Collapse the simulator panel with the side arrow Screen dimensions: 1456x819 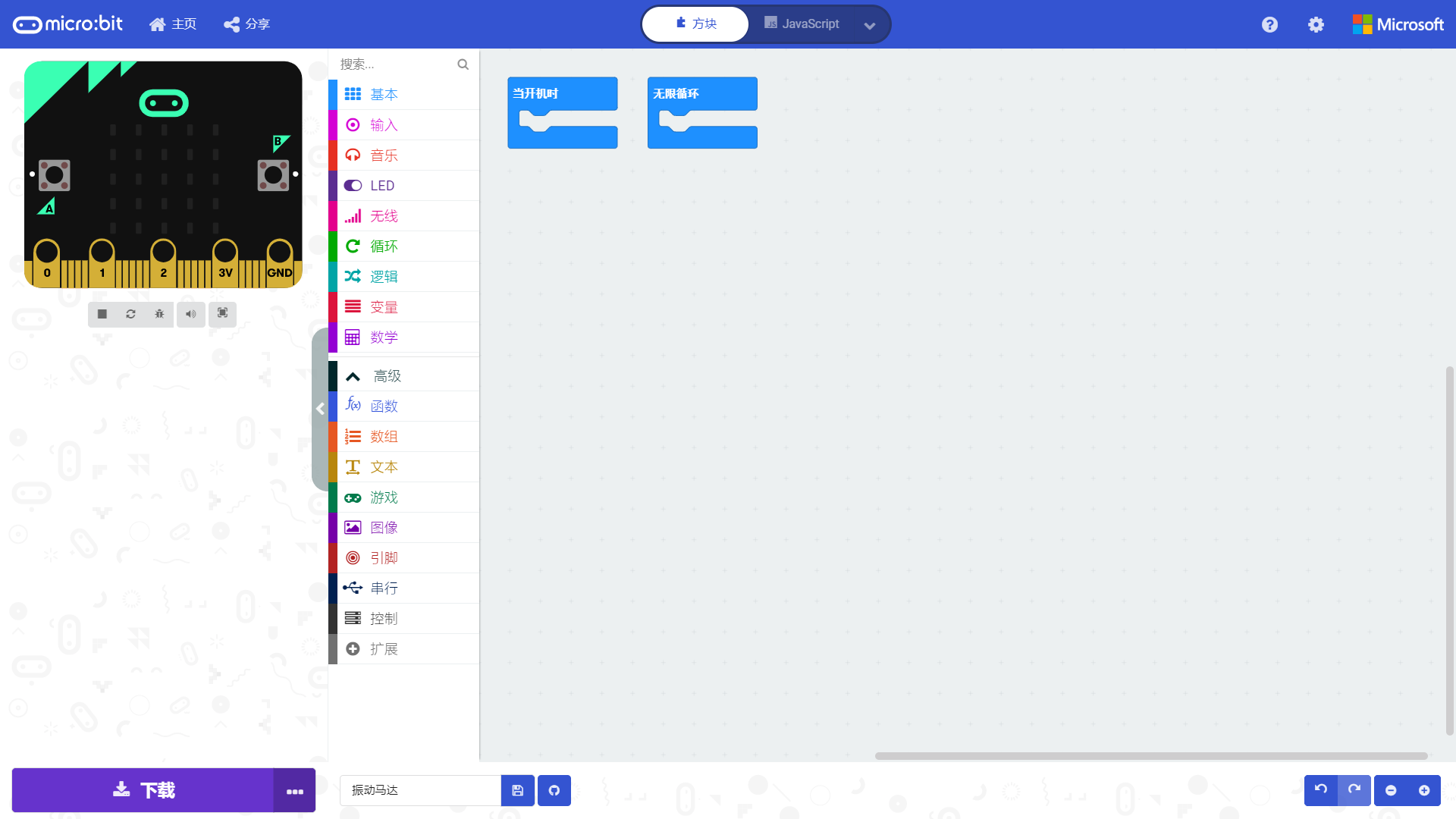pos(320,409)
